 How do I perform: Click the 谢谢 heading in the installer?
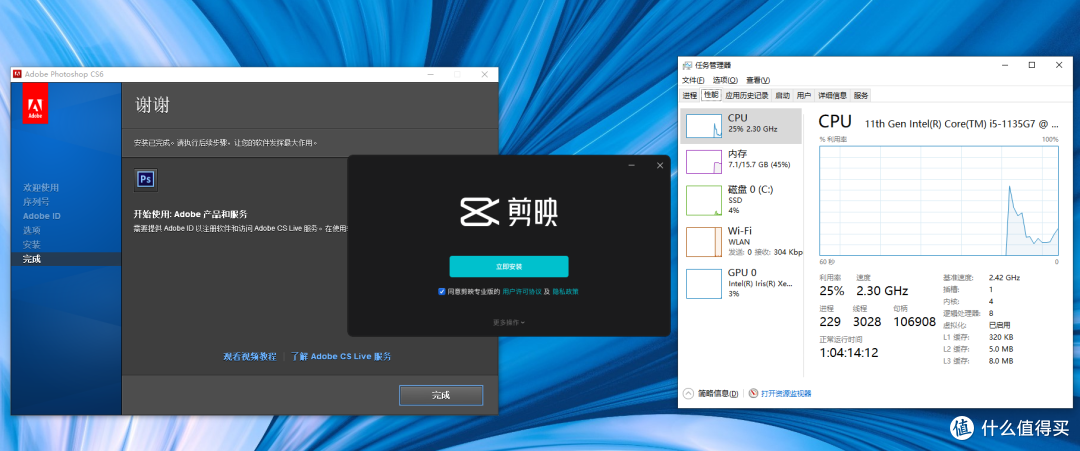tap(152, 105)
